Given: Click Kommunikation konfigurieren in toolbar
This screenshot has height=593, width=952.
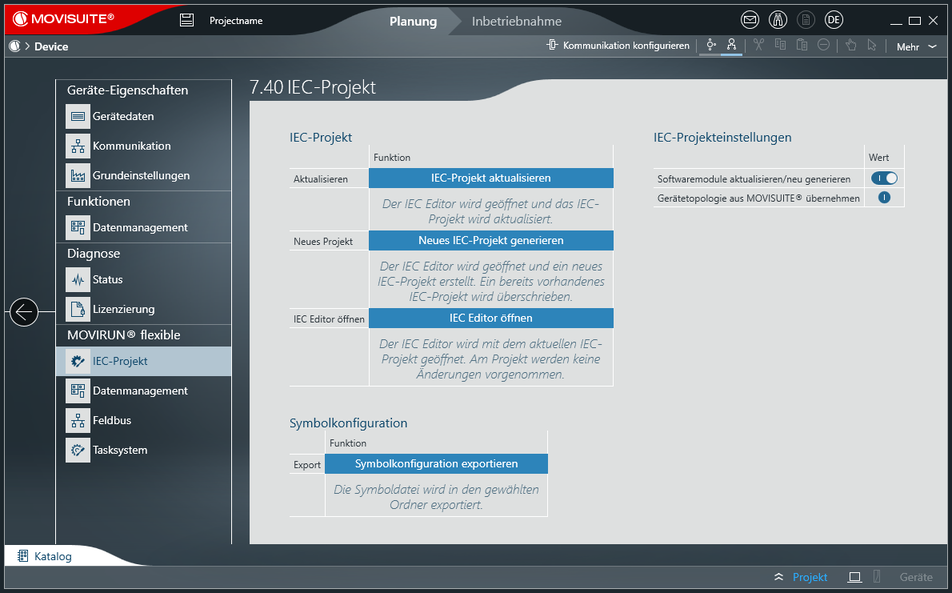Looking at the screenshot, I should tap(618, 45).
